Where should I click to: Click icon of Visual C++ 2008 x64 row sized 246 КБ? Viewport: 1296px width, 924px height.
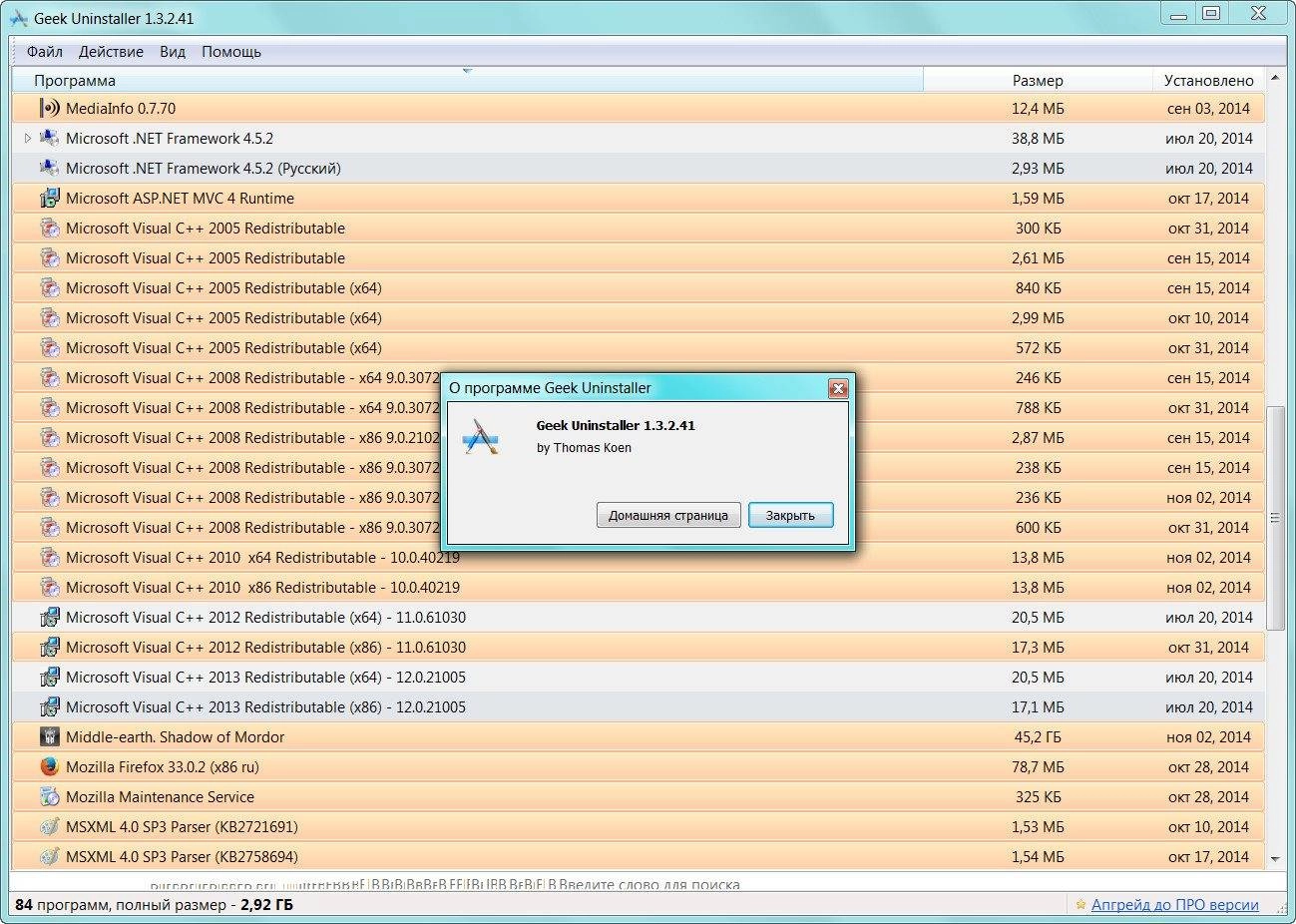pyautogui.click(x=49, y=377)
